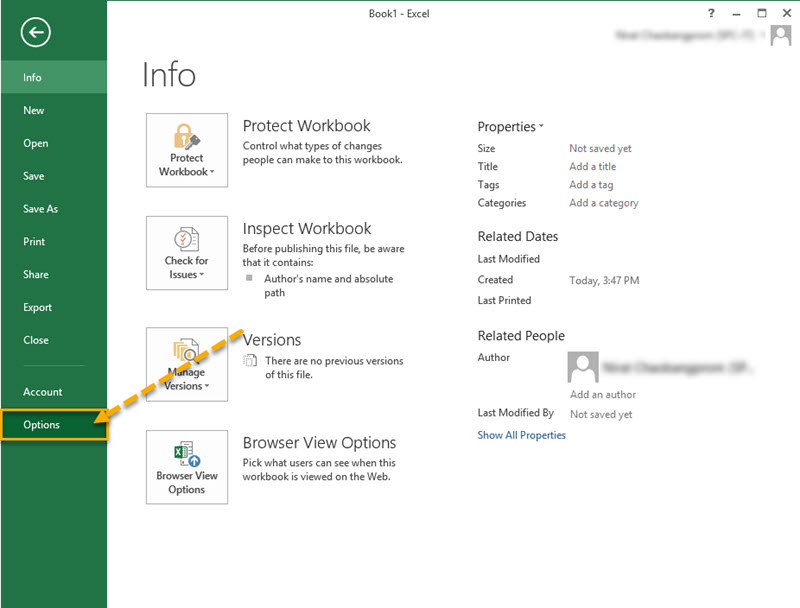The image size is (800, 608).
Task: Expand the Properties dropdown arrow
Action: point(541,125)
